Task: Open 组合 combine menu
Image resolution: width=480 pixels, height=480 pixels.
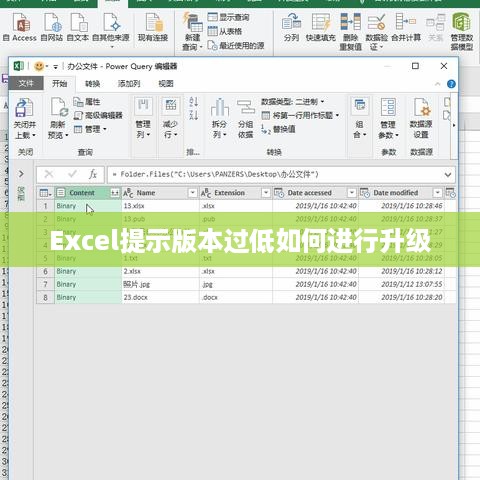Action: [x=360, y=119]
